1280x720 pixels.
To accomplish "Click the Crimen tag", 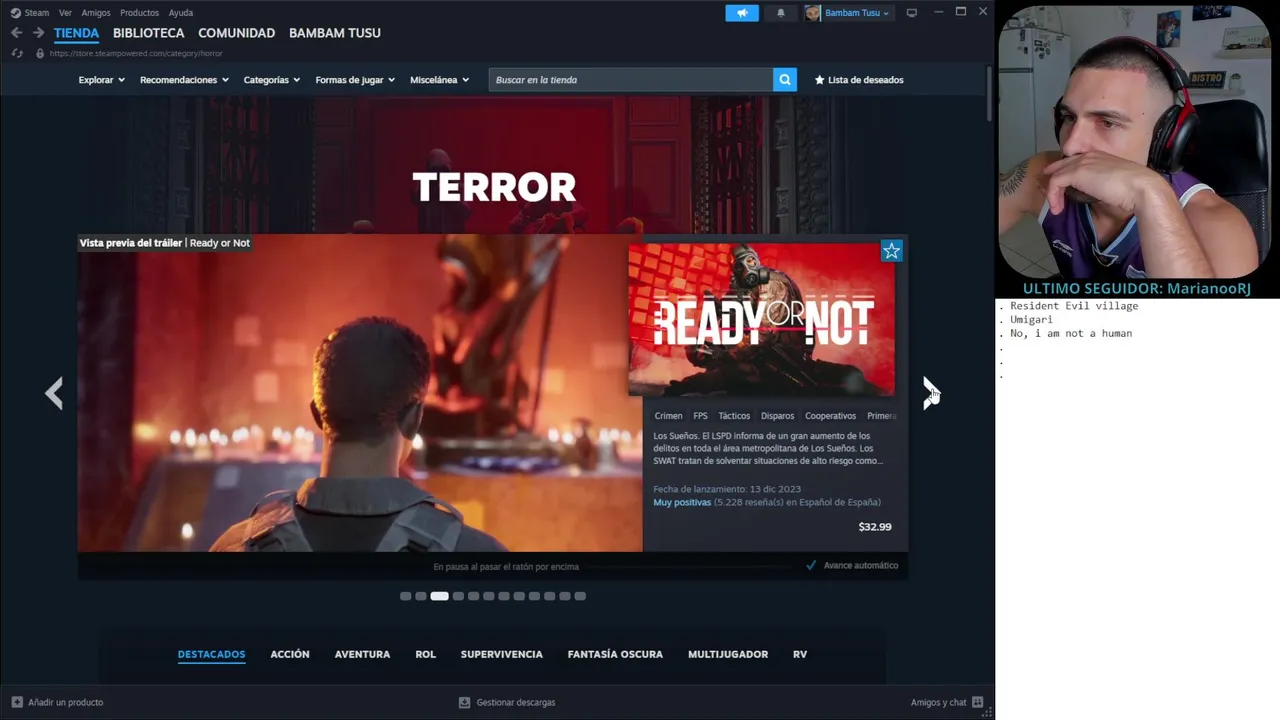I will pos(668,416).
